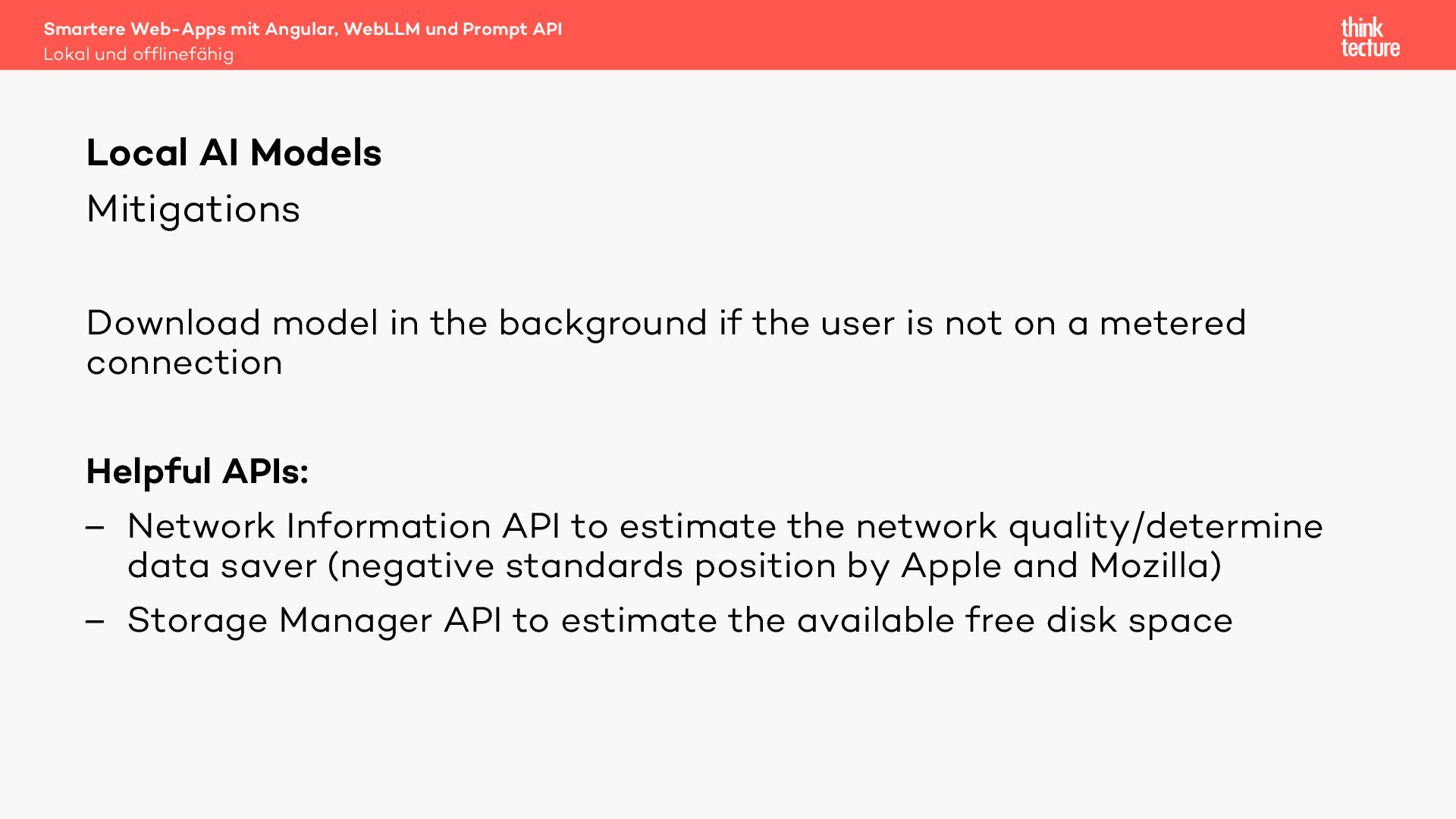Click the words 'Apple and Mozilla'

(x=1060, y=566)
